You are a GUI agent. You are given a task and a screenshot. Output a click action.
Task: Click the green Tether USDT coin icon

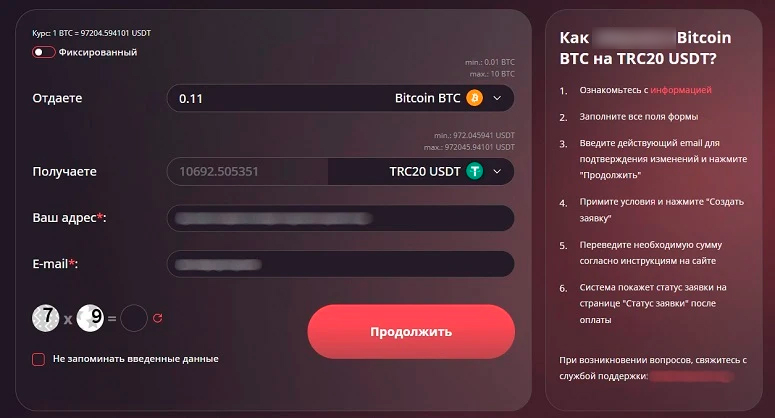(474, 171)
